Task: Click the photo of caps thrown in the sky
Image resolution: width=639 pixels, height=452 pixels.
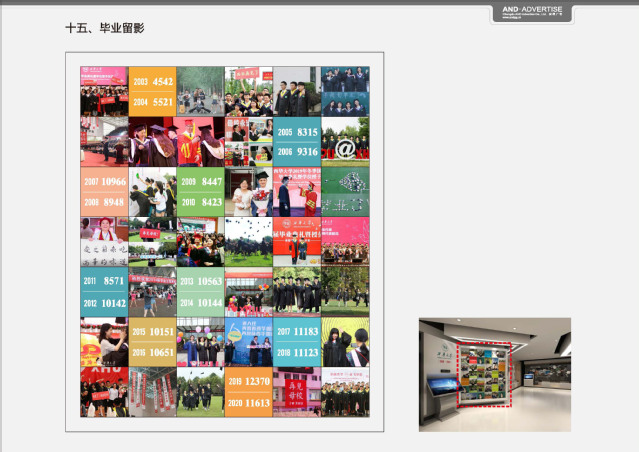Action: (x=249, y=242)
